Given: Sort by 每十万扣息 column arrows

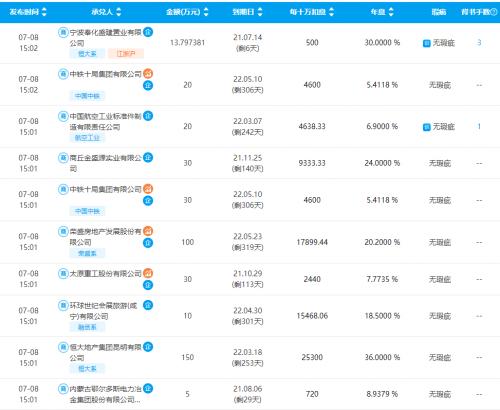Looking at the screenshot, I should tap(331, 12).
